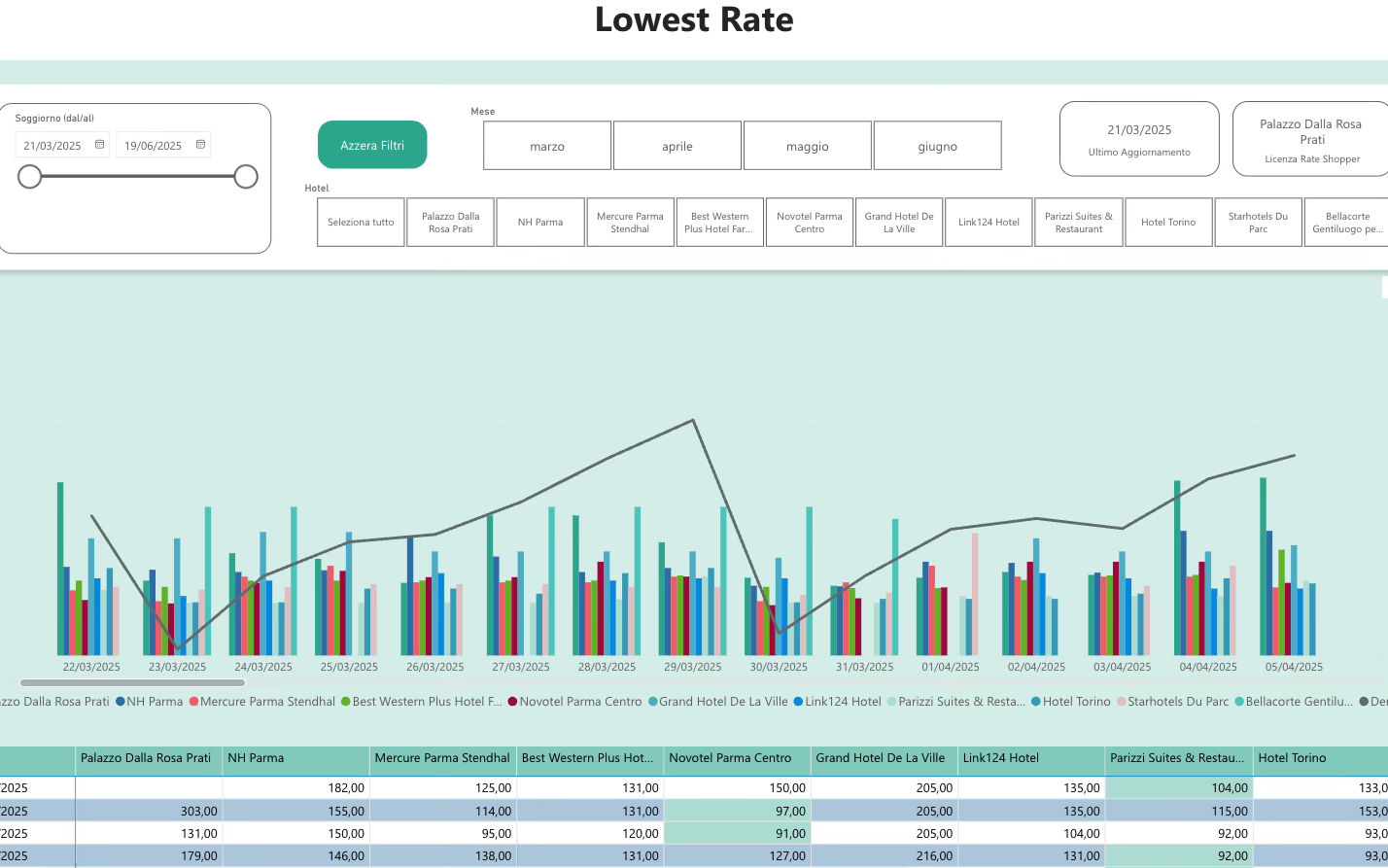Viewport: 1388px width, 868px height.
Task: Click the Licenza Rate Shopper card
Action: point(1310,139)
